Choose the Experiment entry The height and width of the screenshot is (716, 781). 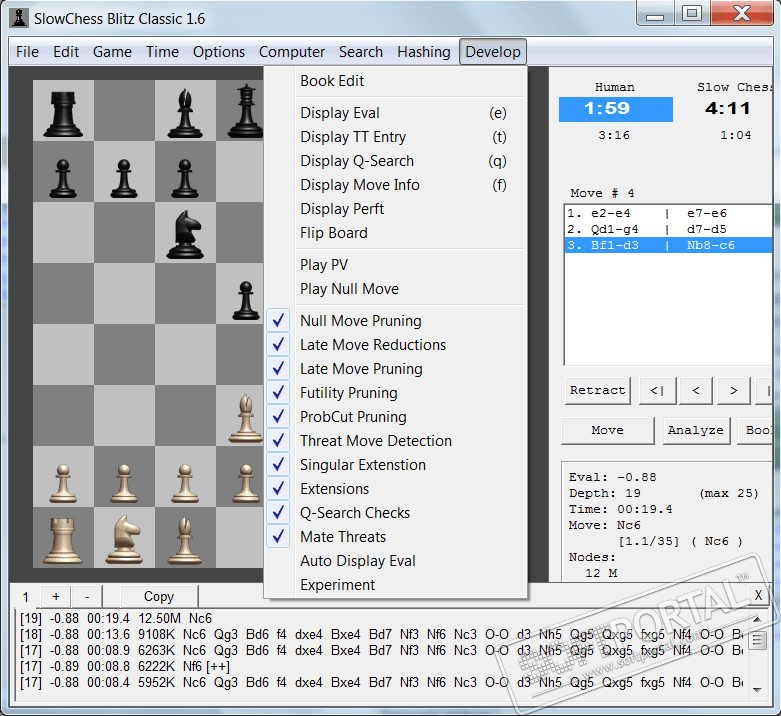(395, 585)
